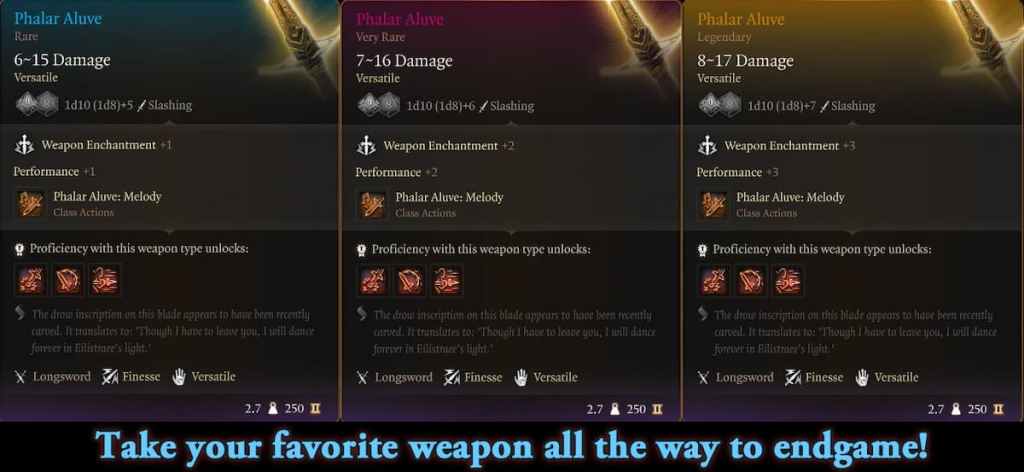
Task: Click the dice icon beside 1d10 (1d8)+5
Action: coord(37,104)
